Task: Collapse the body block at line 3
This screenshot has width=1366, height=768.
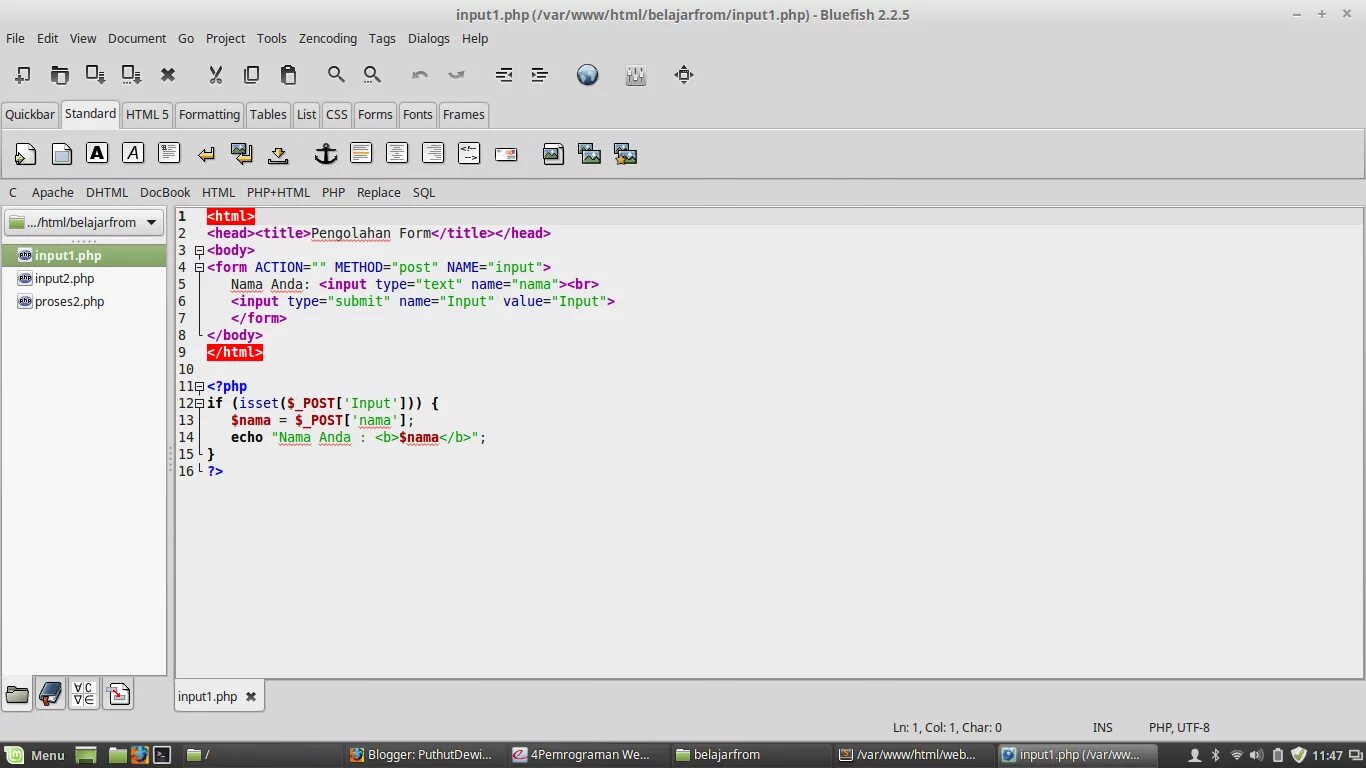Action: pos(199,251)
